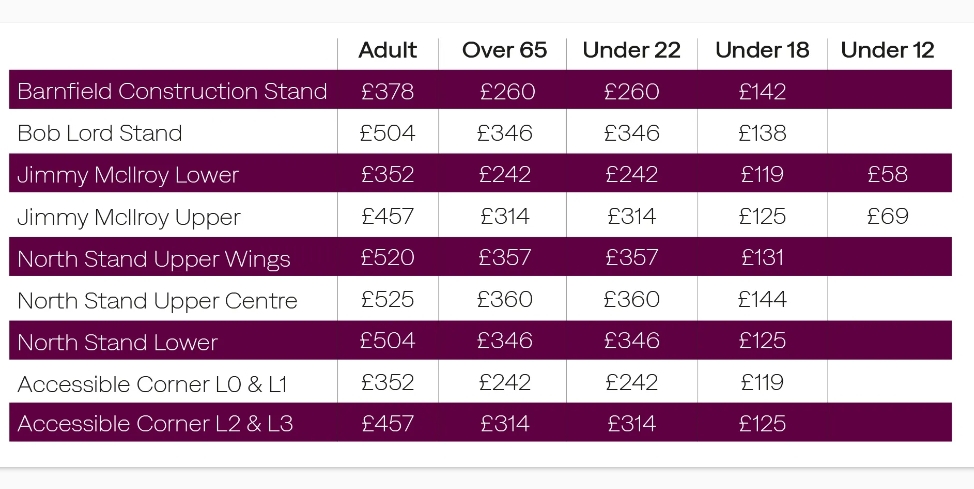Click the Over 65 column header
The image size is (974, 489).
(x=504, y=51)
